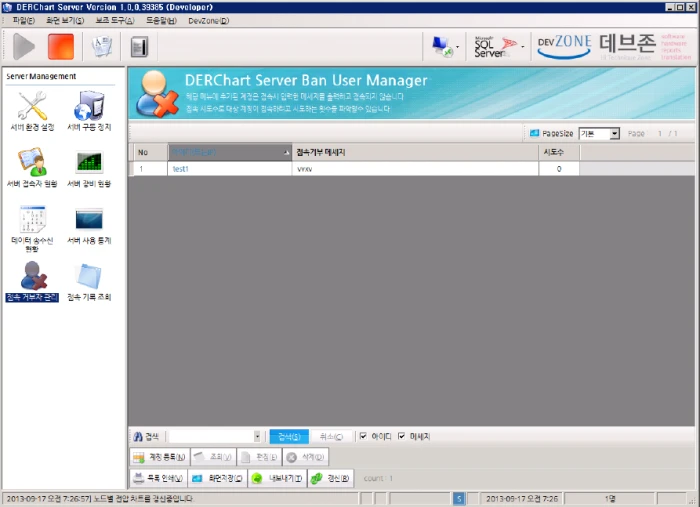Sort by the No column header
This screenshot has width=700, height=507.
[151, 152]
